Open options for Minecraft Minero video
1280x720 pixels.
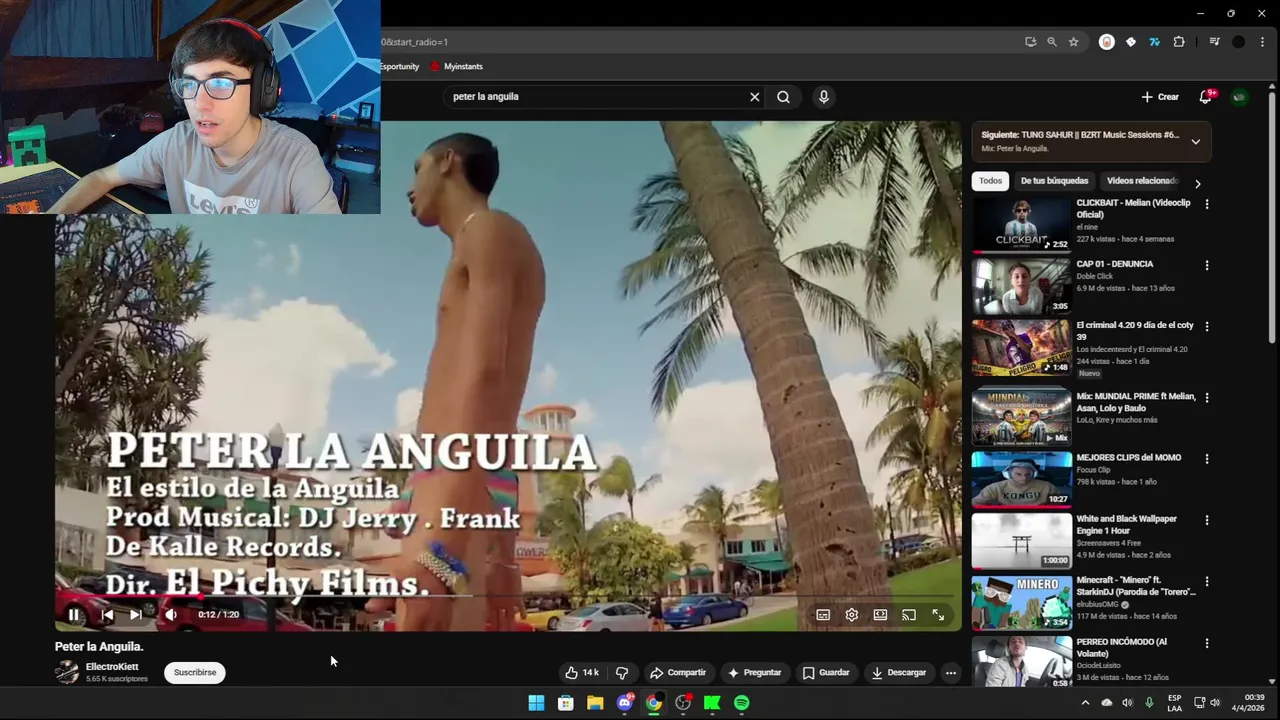click(1207, 582)
